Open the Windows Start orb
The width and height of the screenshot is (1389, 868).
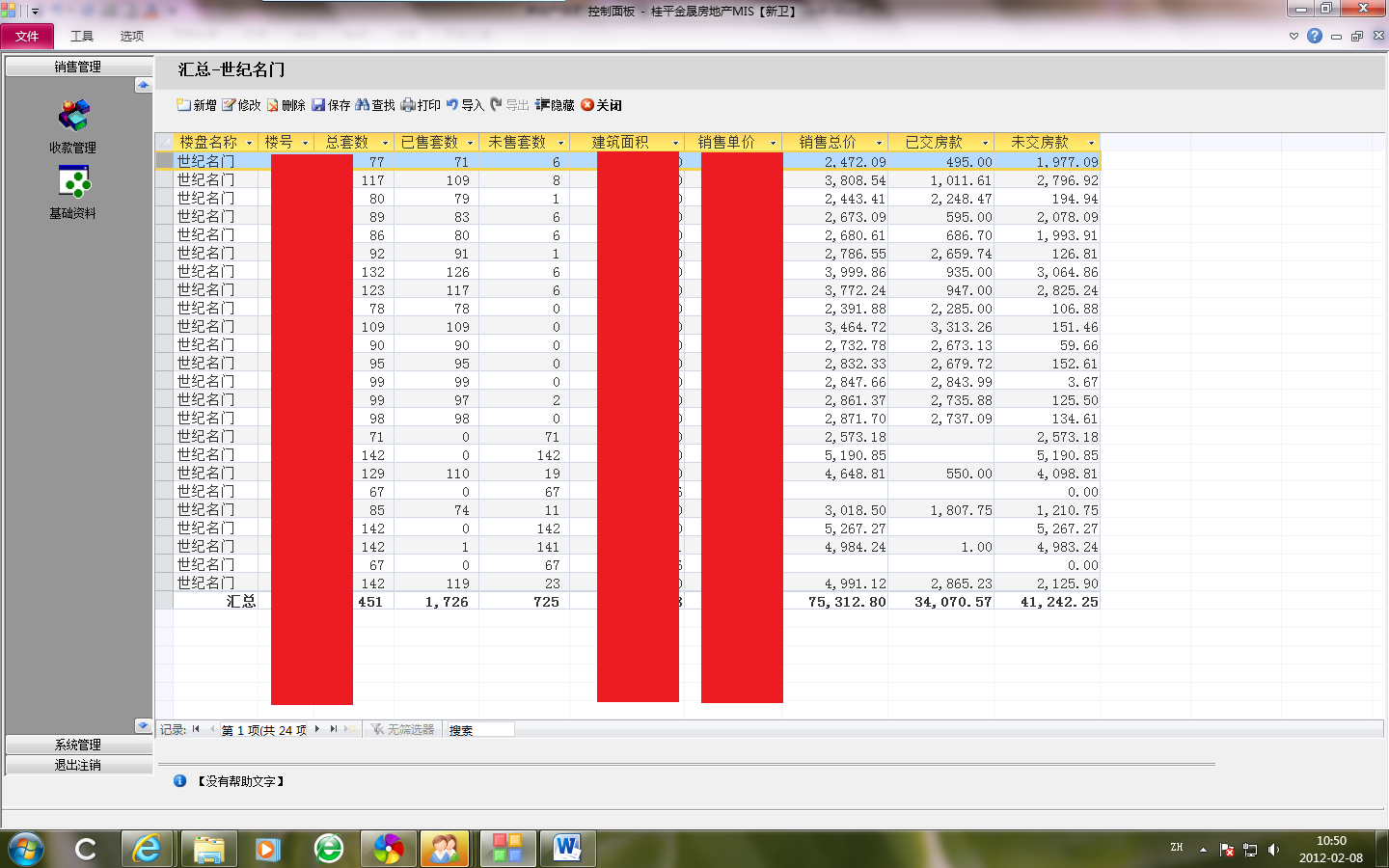pyautogui.click(x=26, y=850)
